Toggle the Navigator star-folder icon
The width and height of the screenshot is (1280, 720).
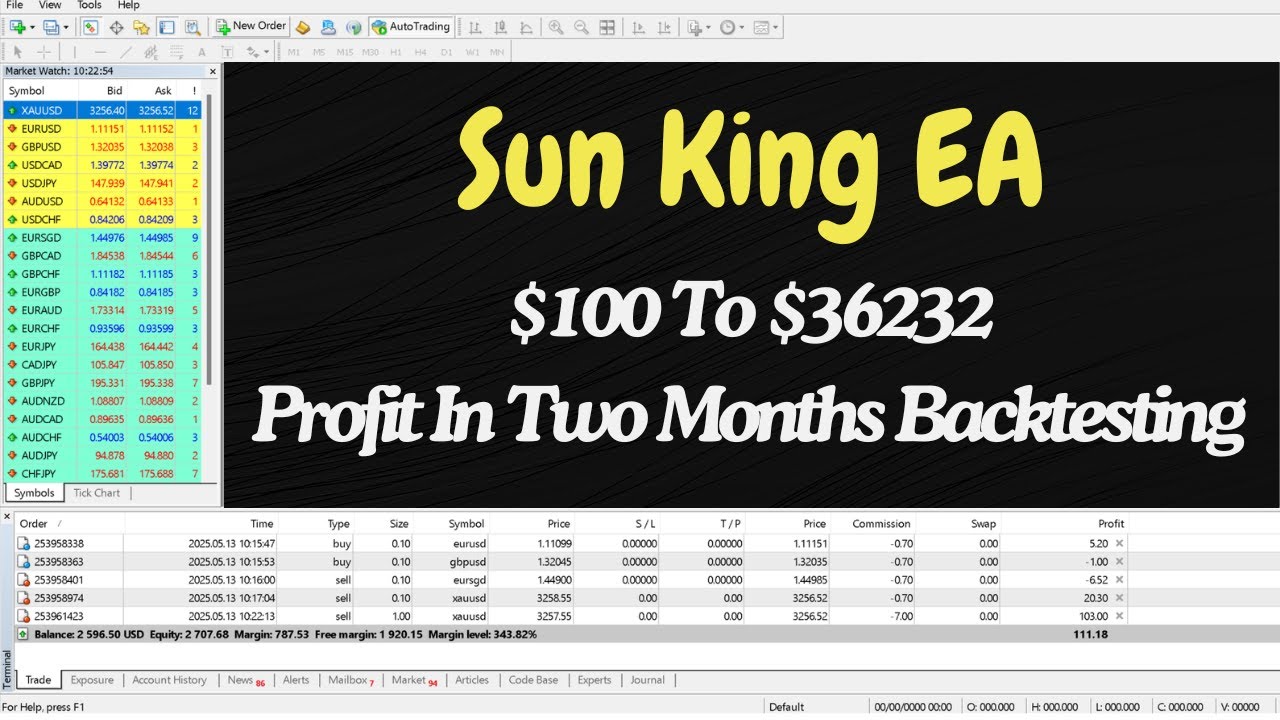tap(142, 27)
